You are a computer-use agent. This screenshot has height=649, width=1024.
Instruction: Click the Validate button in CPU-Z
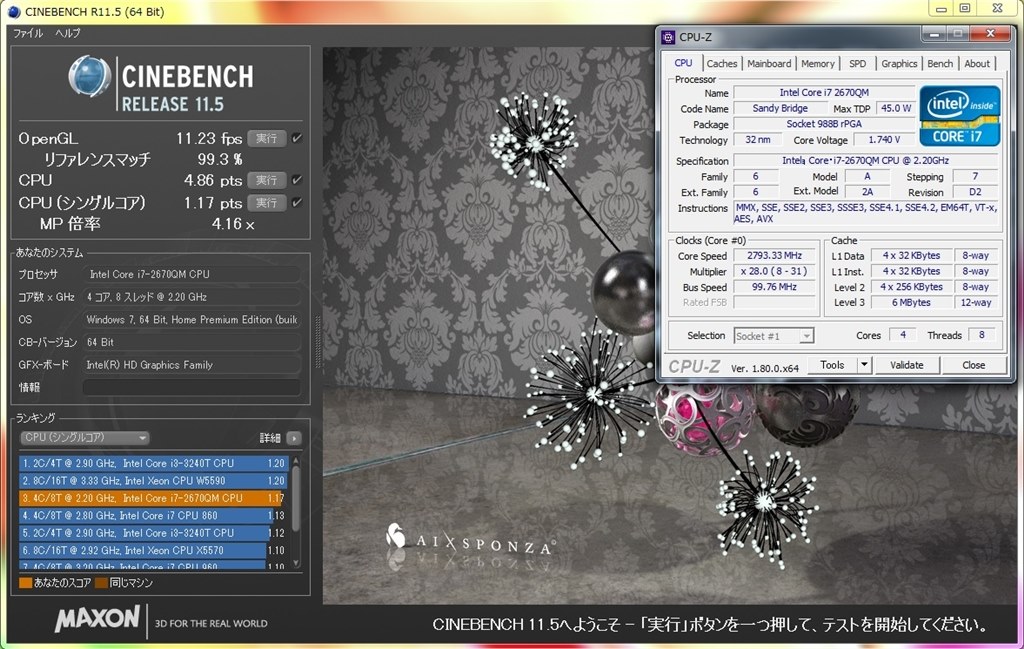pos(906,365)
